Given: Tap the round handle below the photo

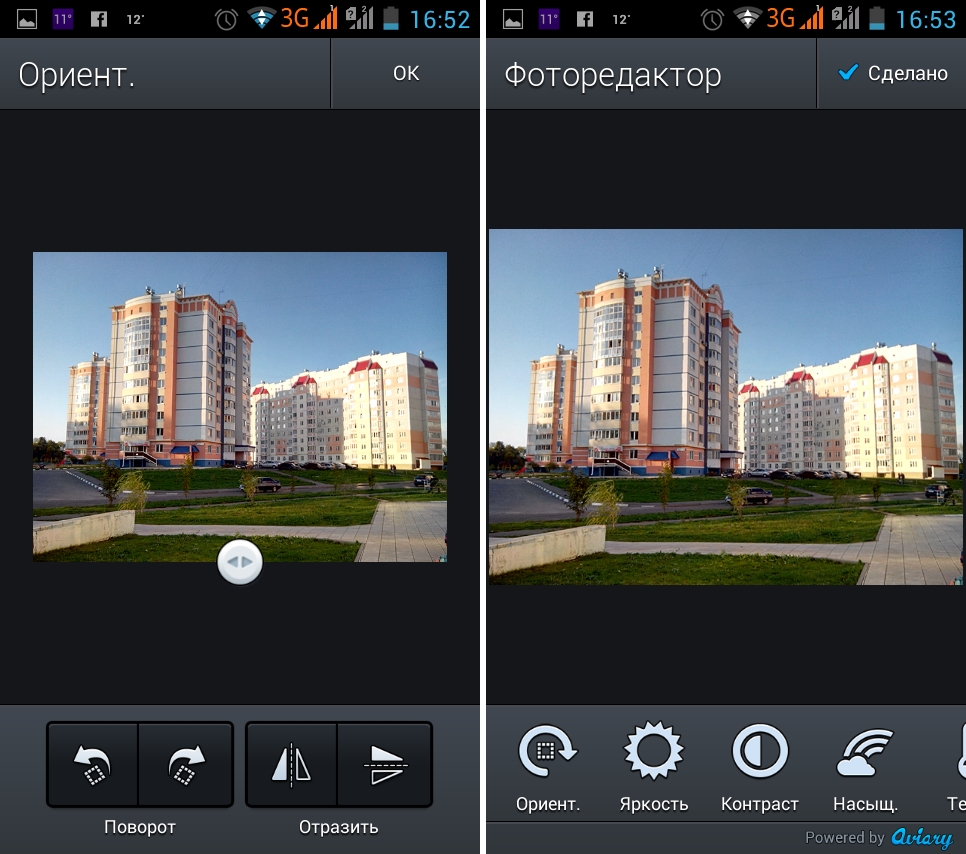Looking at the screenshot, I should click(240, 562).
